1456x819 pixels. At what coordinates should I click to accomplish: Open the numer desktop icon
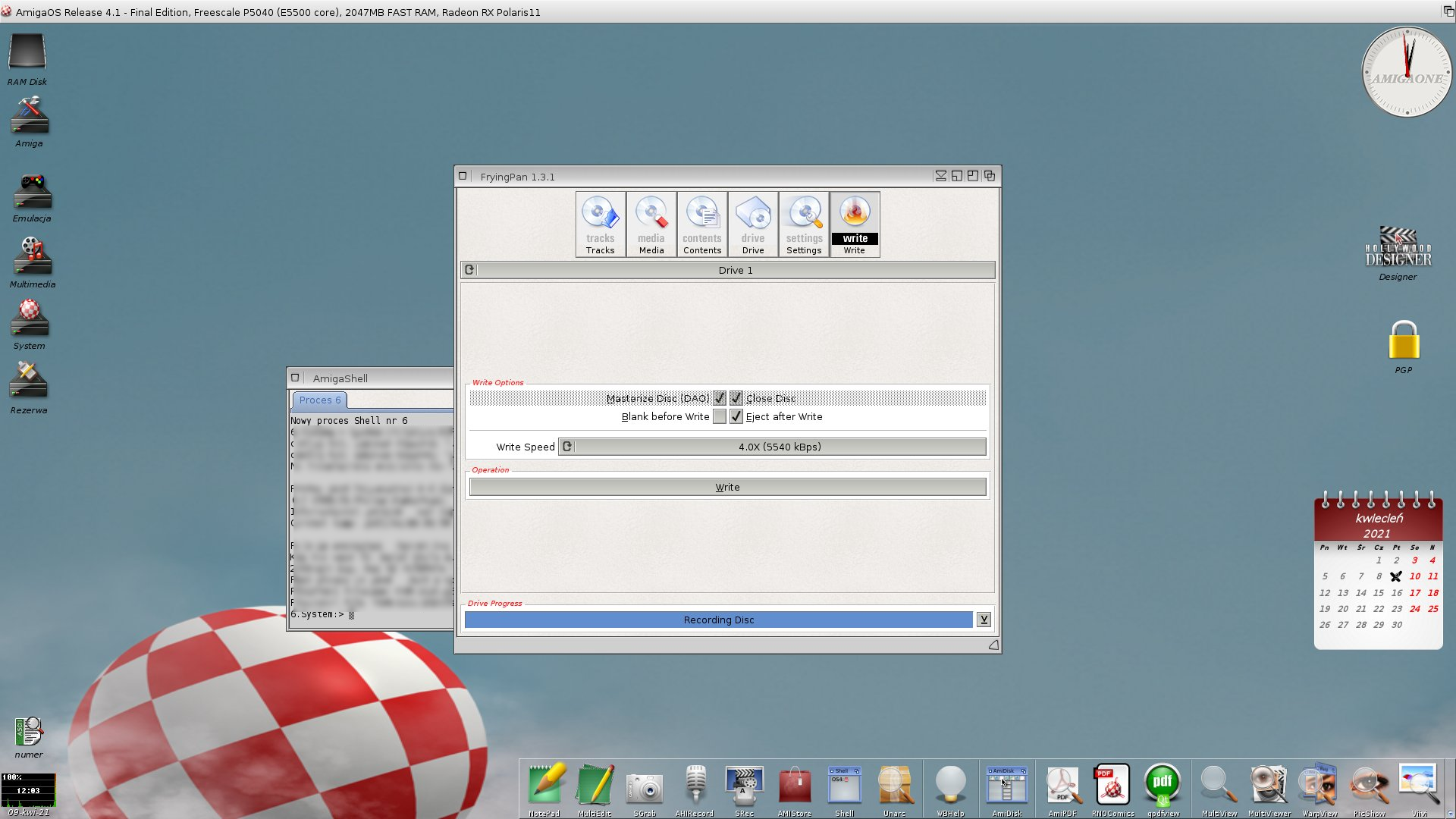28,737
